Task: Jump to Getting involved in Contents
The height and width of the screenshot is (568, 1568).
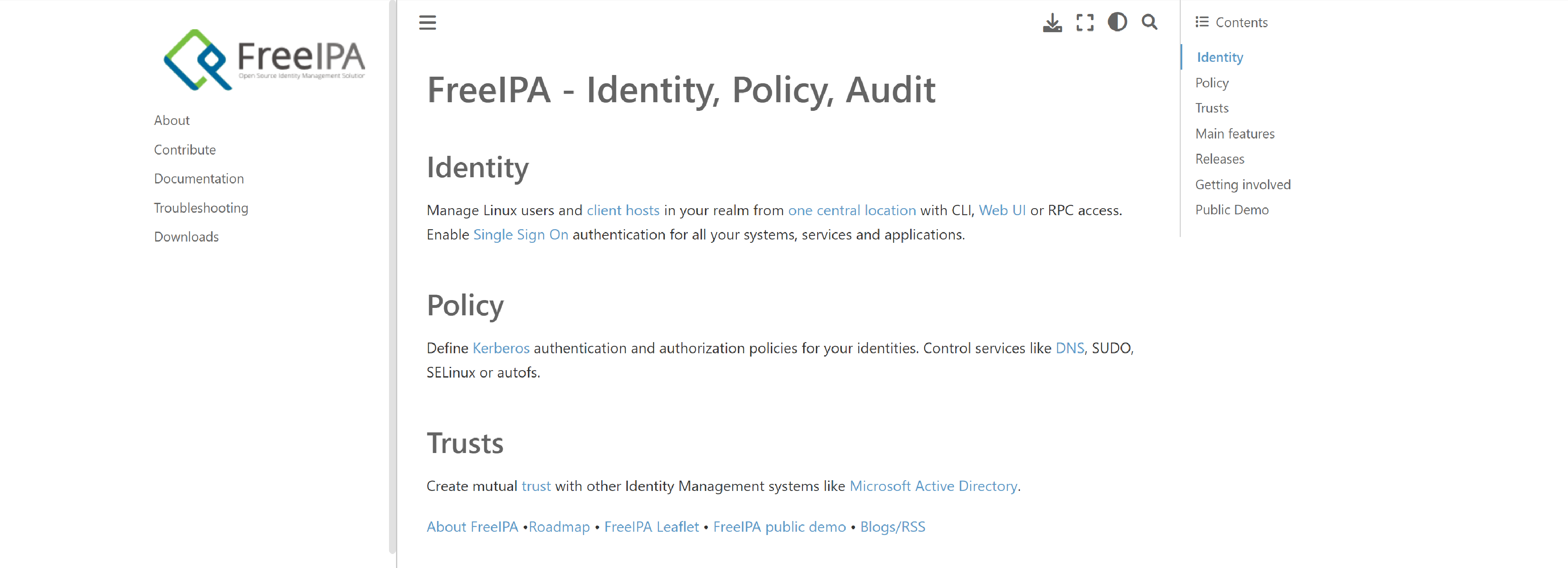Action: (1243, 185)
